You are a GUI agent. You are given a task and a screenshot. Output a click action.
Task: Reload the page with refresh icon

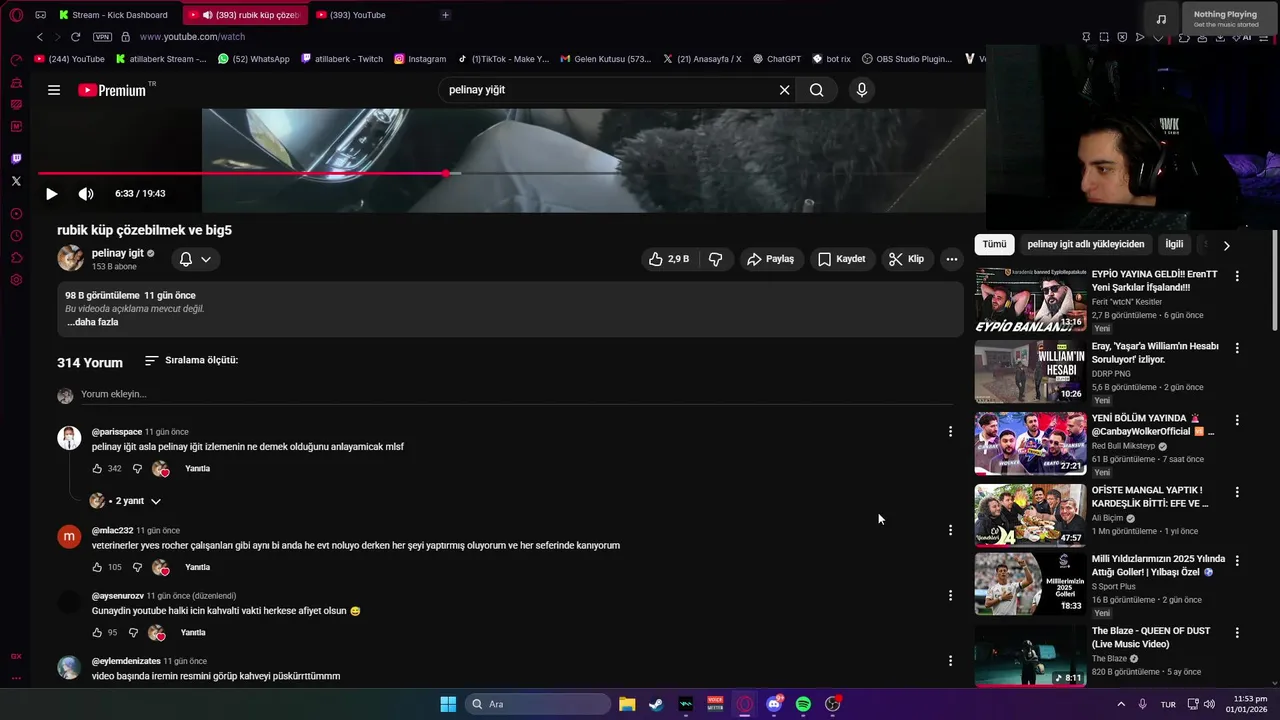coord(75,37)
